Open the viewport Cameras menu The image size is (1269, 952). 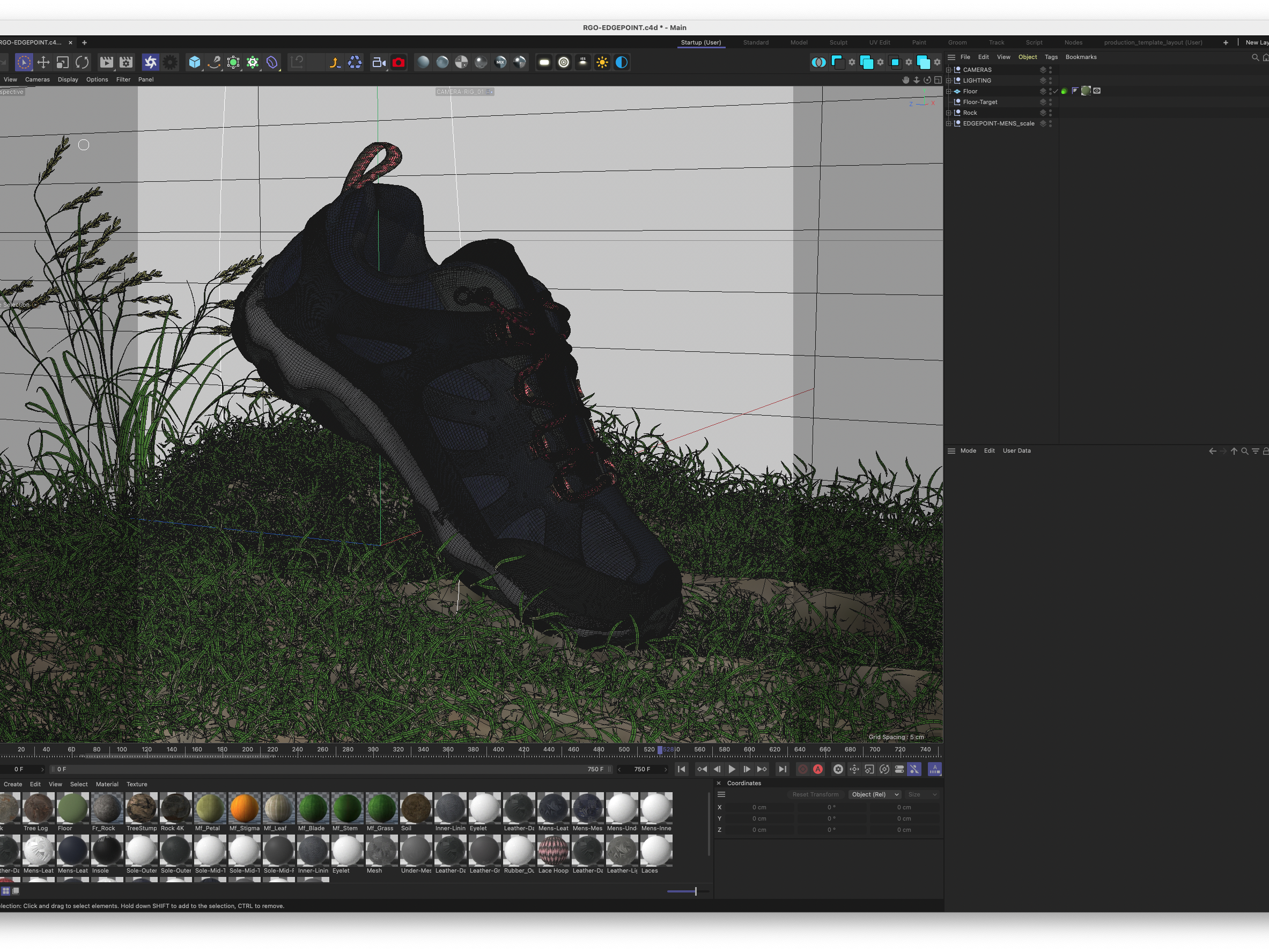click(38, 80)
